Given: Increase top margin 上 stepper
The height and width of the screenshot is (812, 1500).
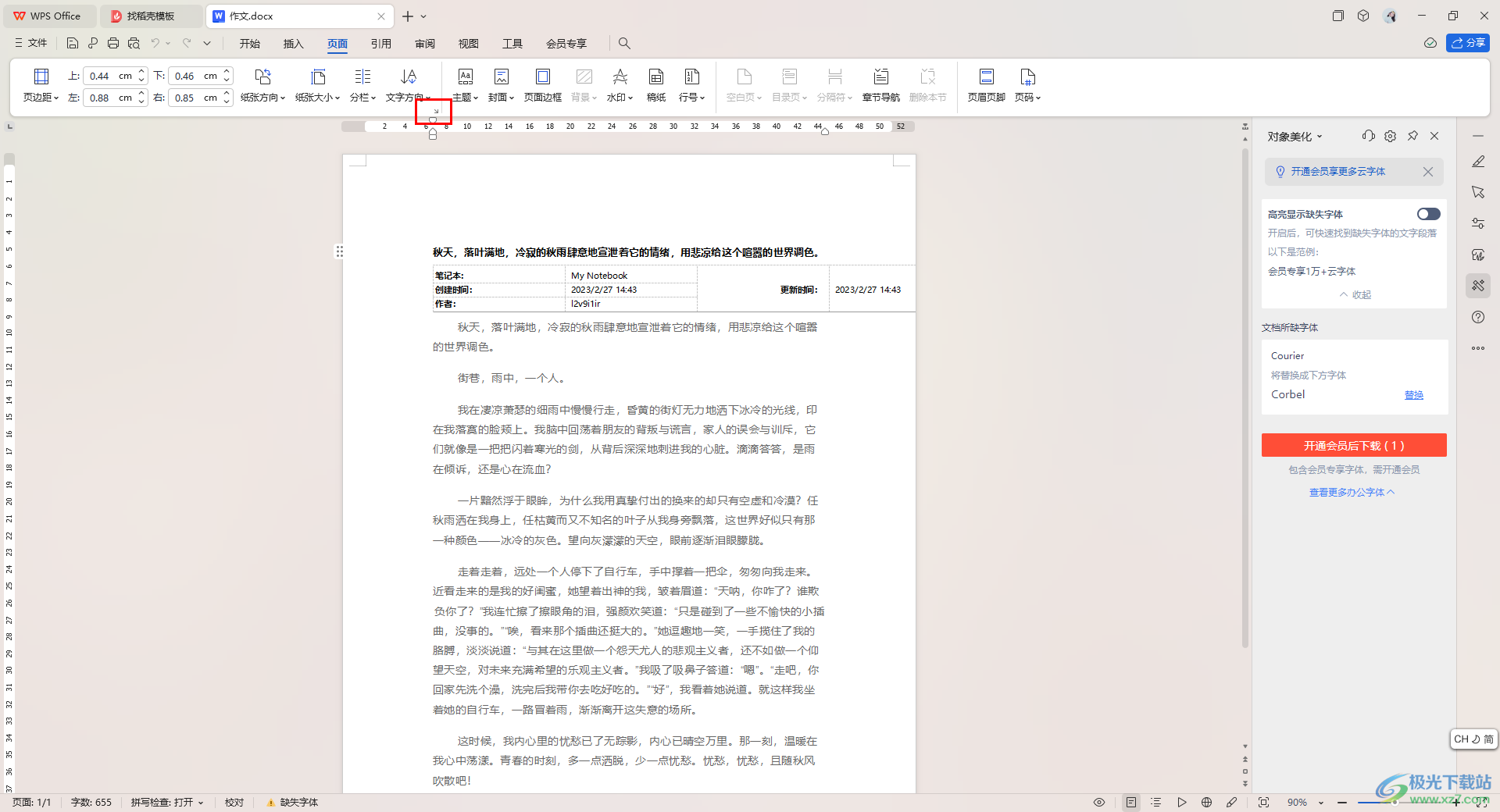Looking at the screenshot, I should tap(141, 72).
